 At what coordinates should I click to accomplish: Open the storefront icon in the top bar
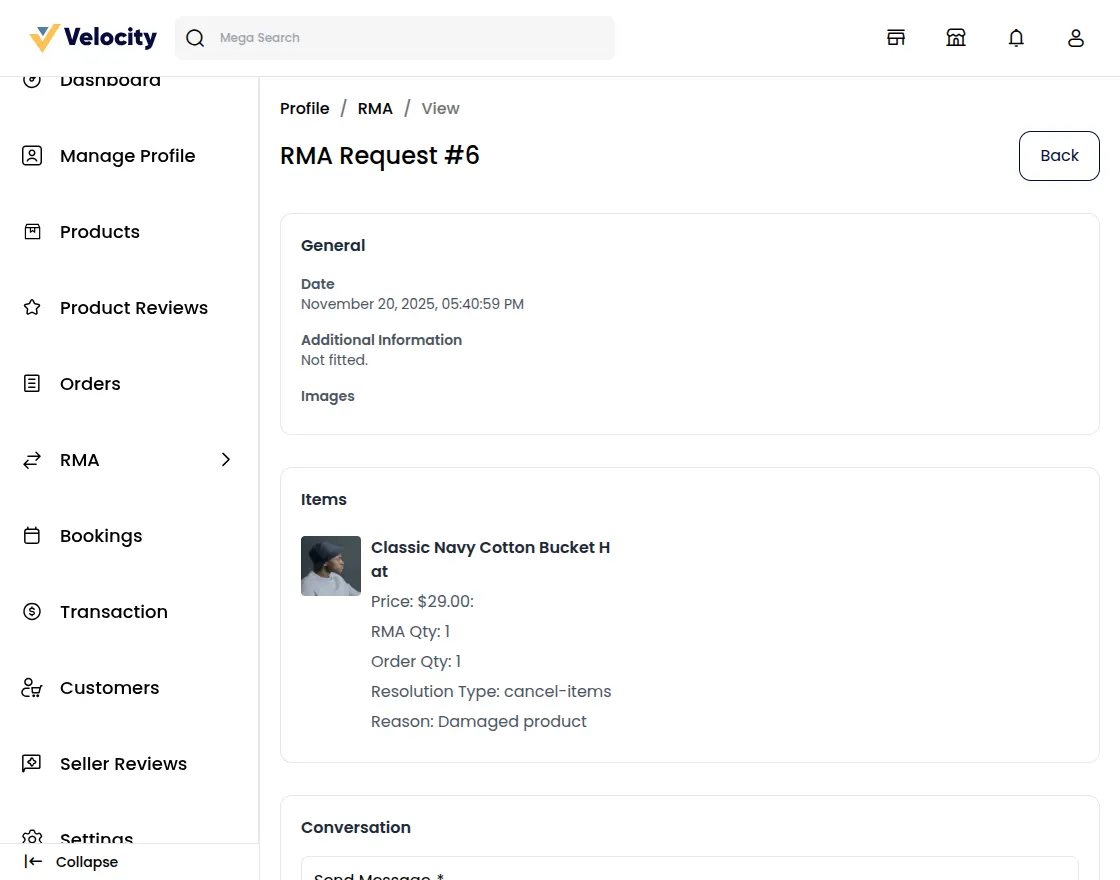(x=896, y=37)
